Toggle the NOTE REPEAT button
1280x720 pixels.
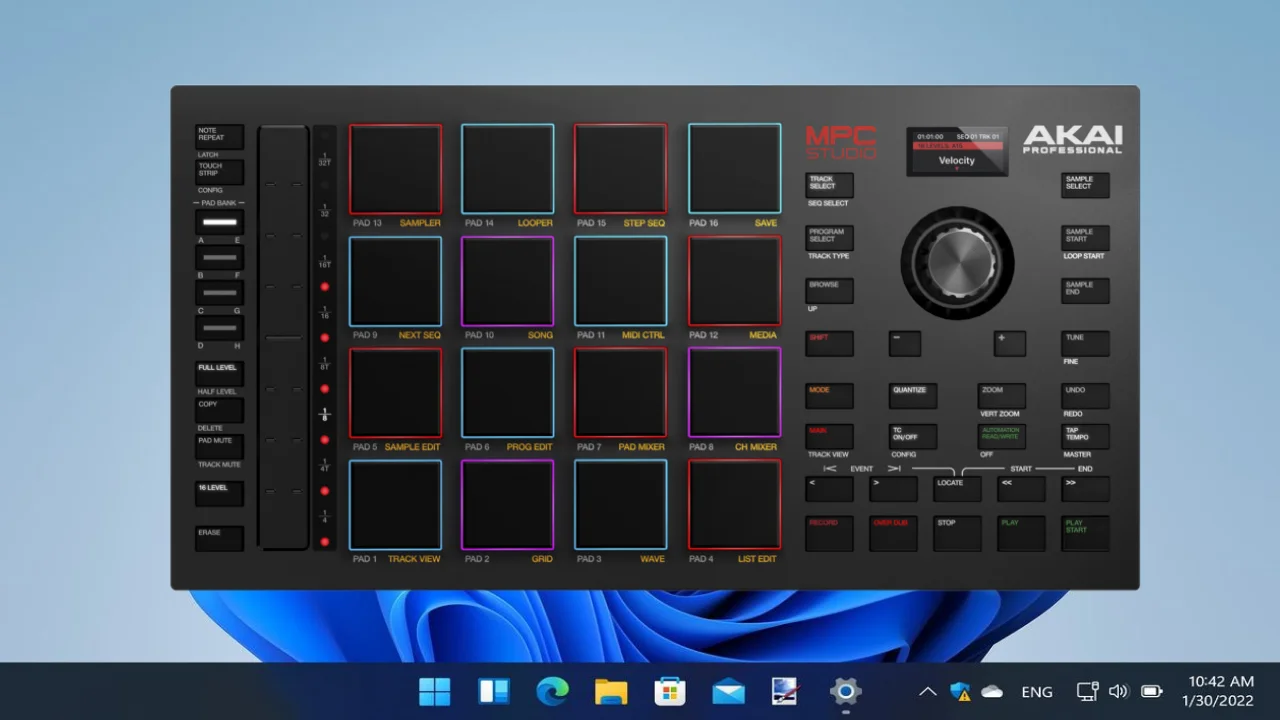(219, 137)
